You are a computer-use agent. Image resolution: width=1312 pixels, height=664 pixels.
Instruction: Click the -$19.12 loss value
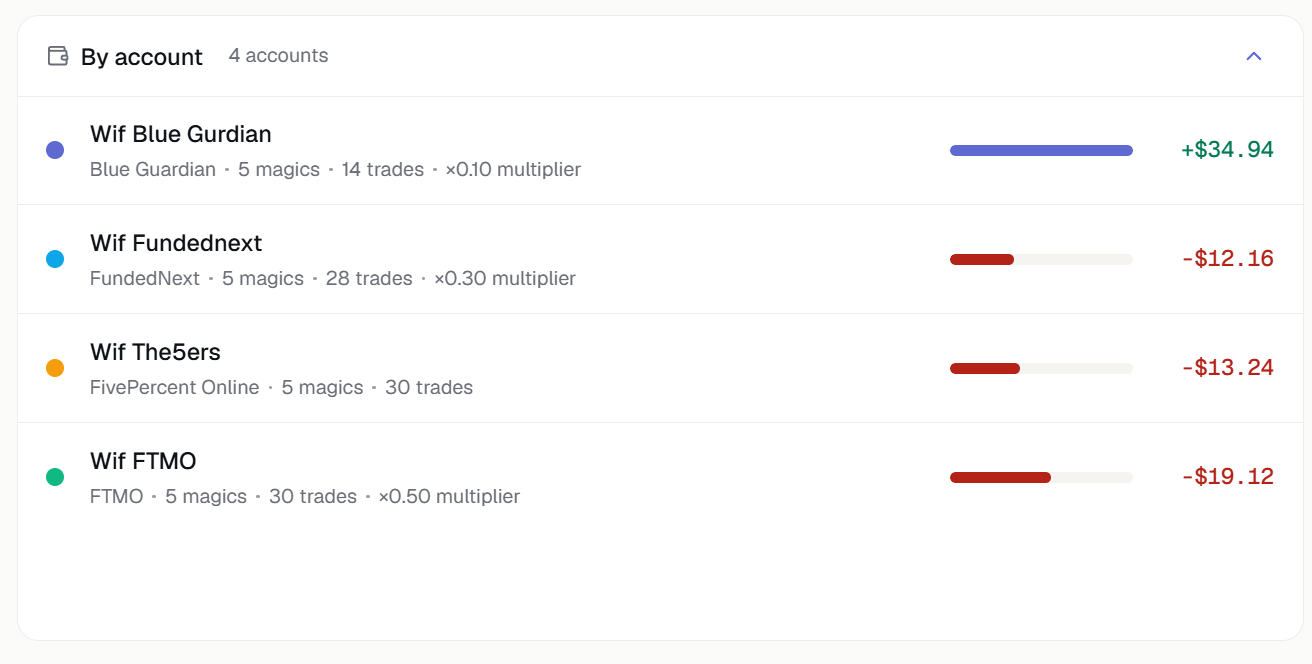[1227, 477]
